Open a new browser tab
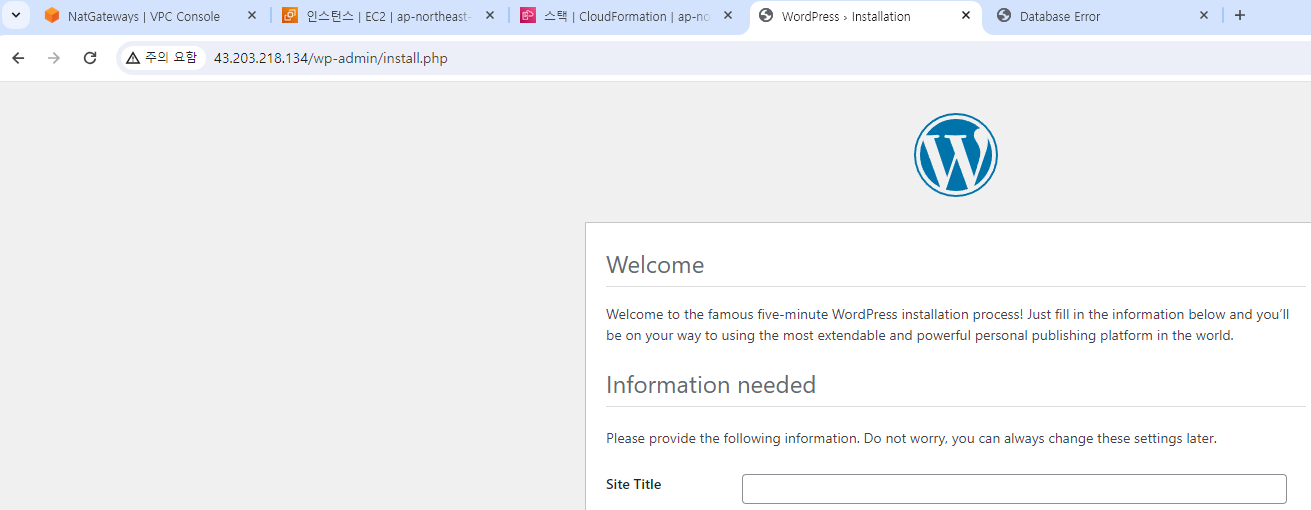 (1240, 16)
